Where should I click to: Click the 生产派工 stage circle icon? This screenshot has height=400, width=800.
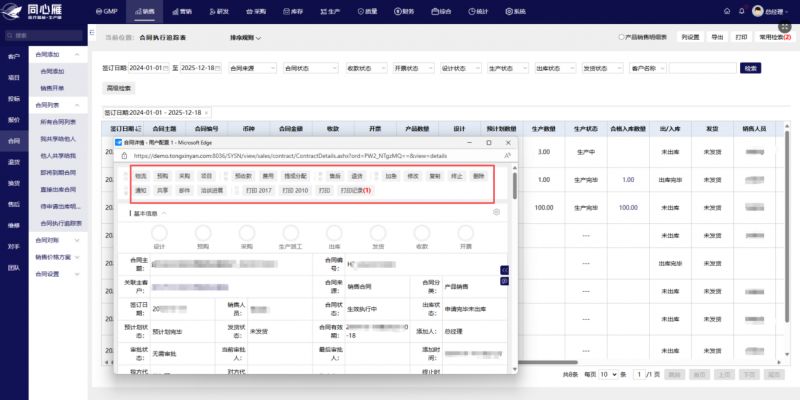pyautogui.click(x=290, y=231)
